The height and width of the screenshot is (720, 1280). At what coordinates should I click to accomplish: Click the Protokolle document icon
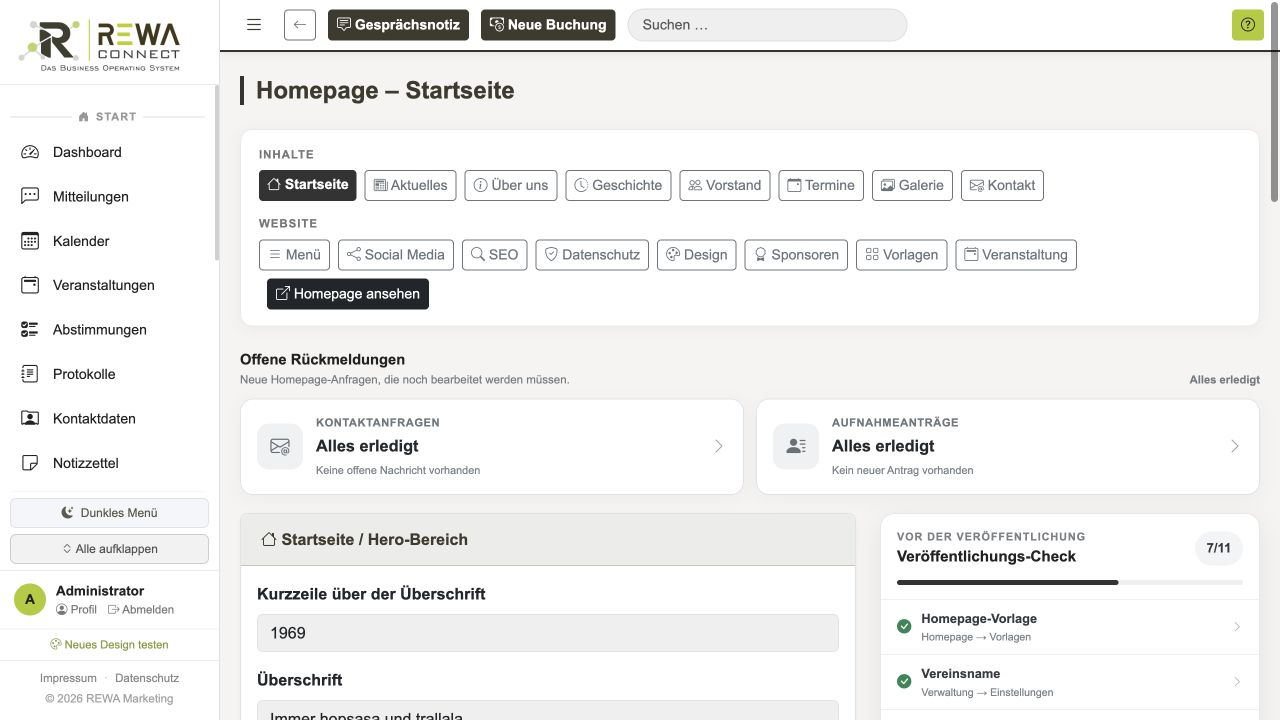click(30, 374)
